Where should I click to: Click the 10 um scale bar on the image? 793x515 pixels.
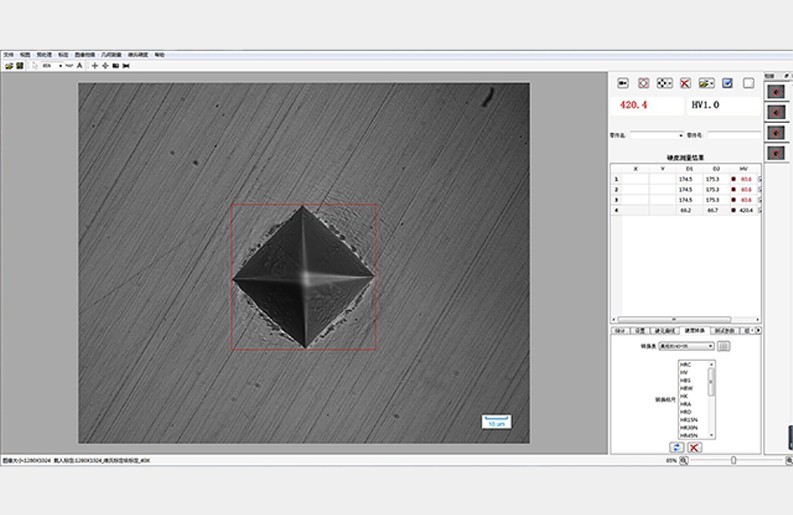pyautogui.click(x=497, y=421)
